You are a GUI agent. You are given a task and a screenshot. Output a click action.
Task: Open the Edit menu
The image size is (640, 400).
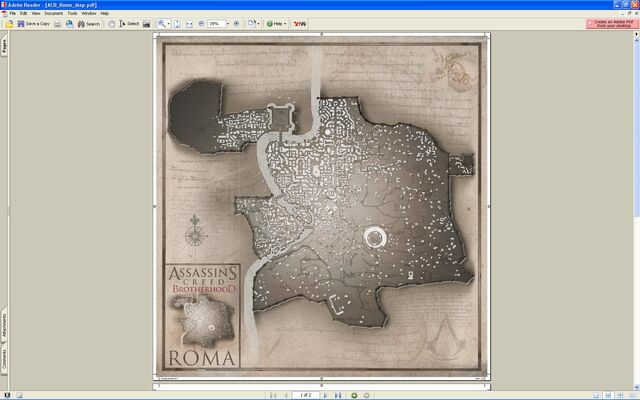pos(24,13)
